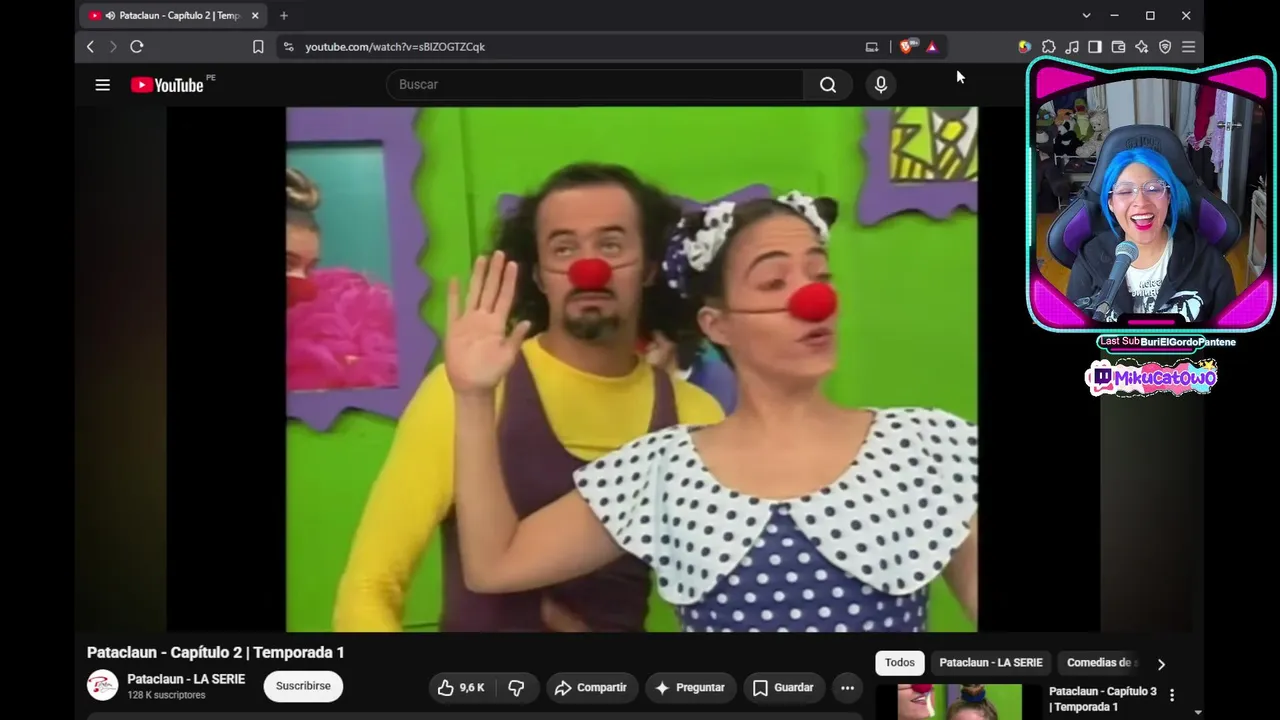Image resolution: width=1280 pixels, height=720 pixels.
Task: Expand the tab search dropdown chevron
Action: point(1086,16)
